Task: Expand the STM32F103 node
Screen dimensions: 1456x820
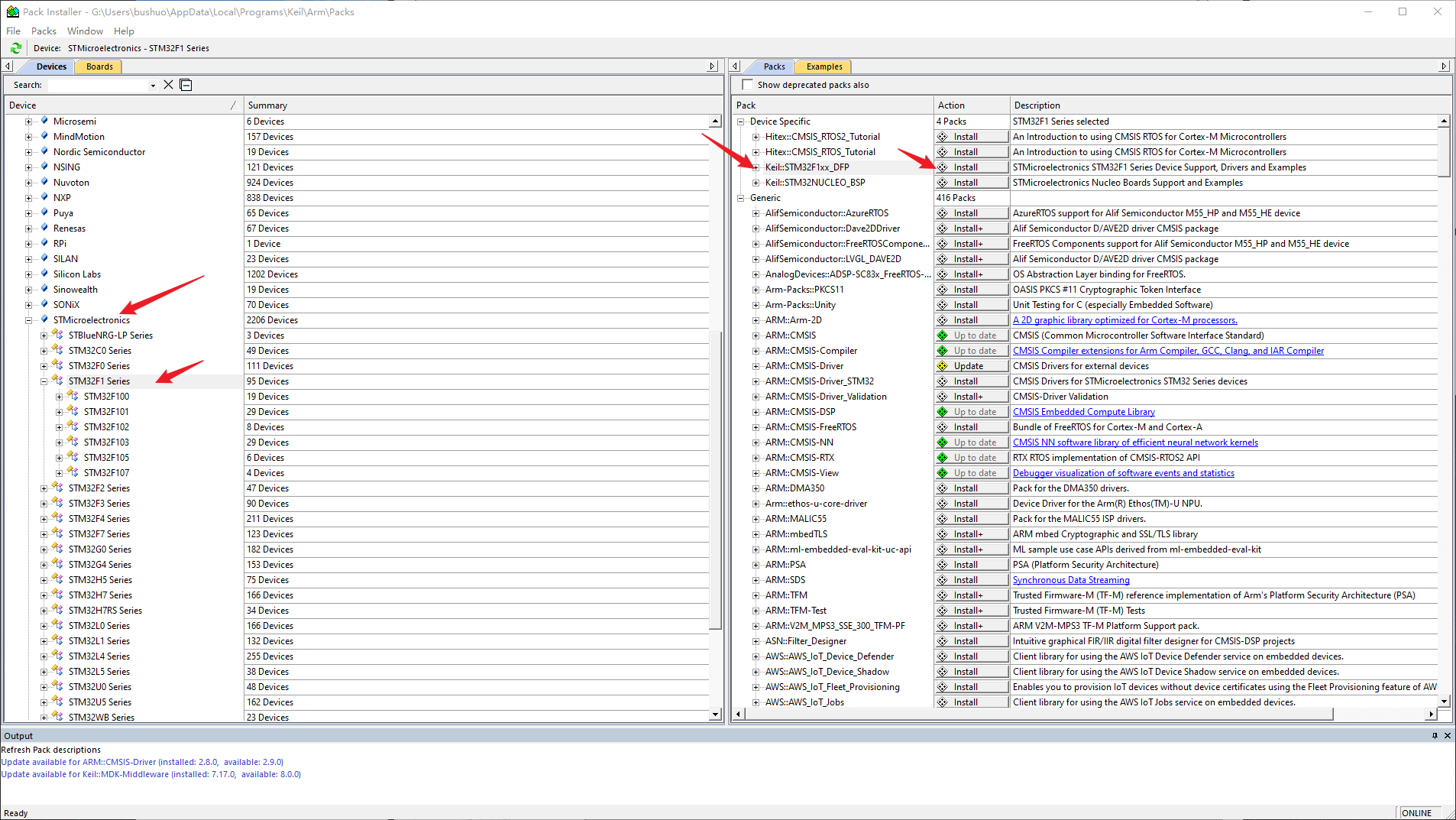Action: (x=60, y=442)
